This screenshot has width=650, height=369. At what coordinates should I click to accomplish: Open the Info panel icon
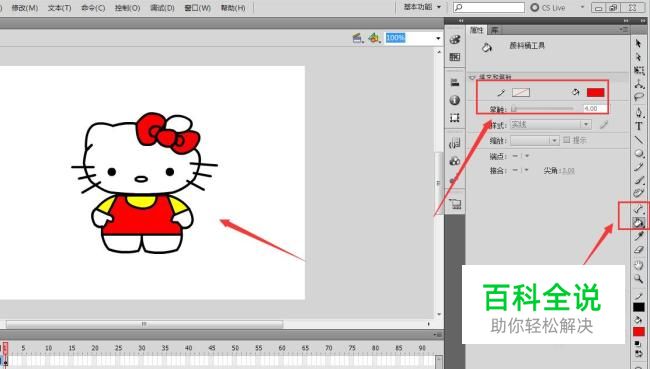pos(455,100)
